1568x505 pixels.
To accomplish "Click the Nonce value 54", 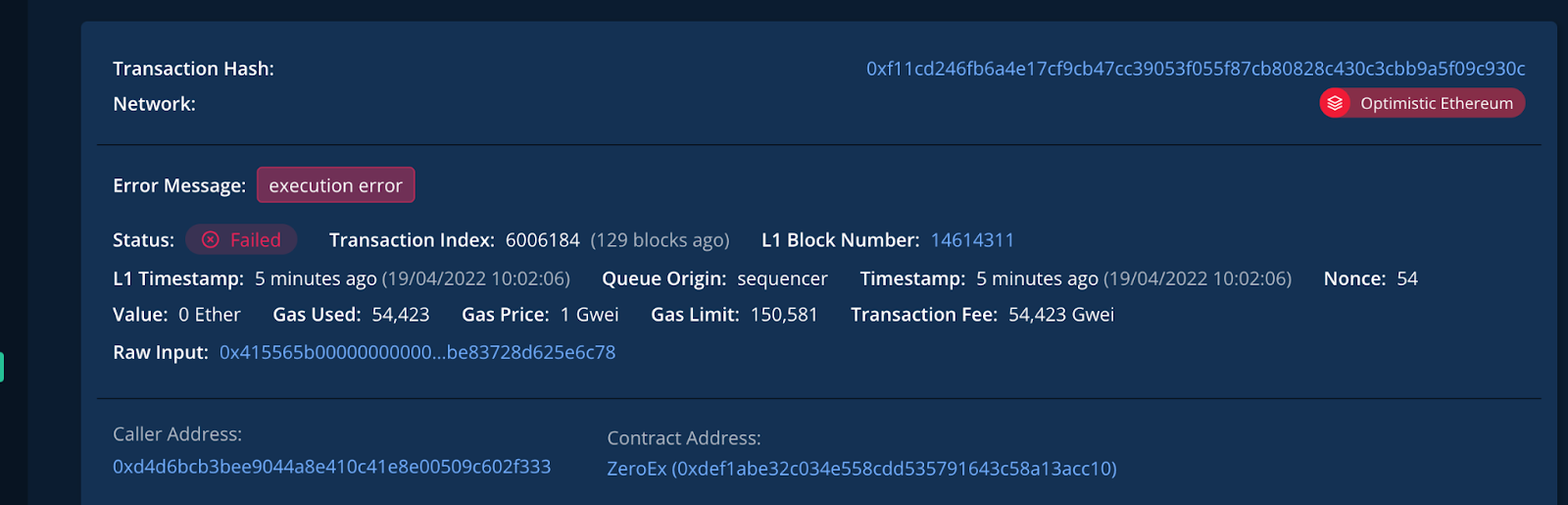I will [x=1406, y=278].
